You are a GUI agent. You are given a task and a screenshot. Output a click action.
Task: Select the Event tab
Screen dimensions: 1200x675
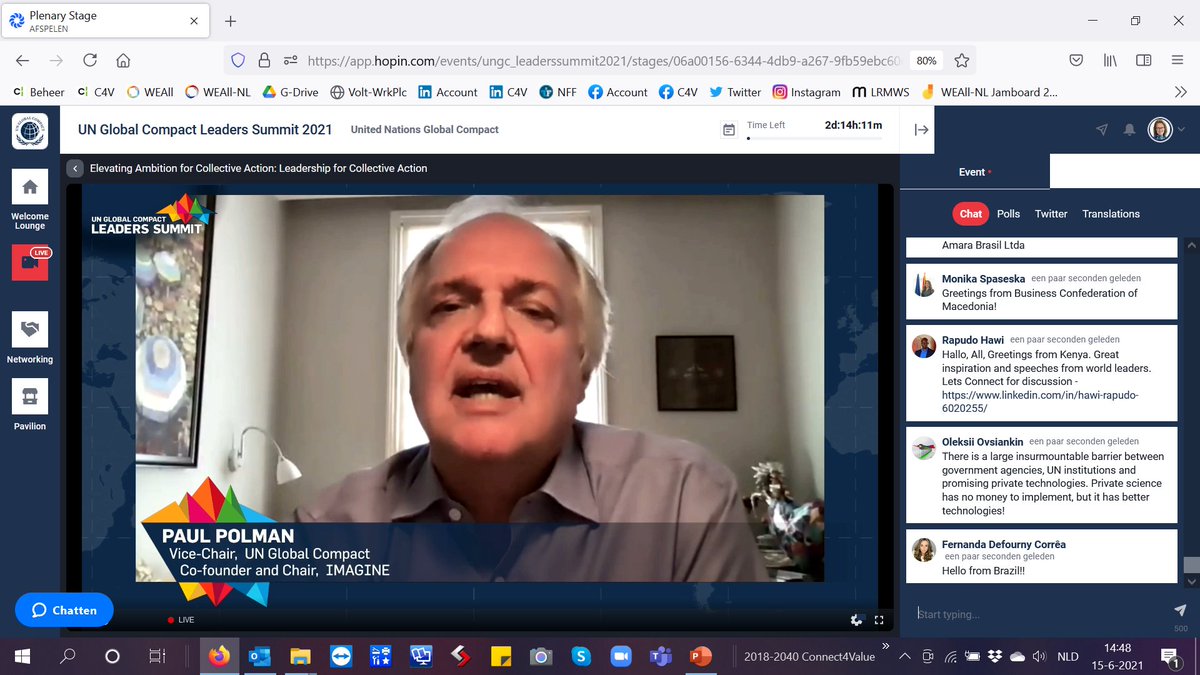pos(974,172)
